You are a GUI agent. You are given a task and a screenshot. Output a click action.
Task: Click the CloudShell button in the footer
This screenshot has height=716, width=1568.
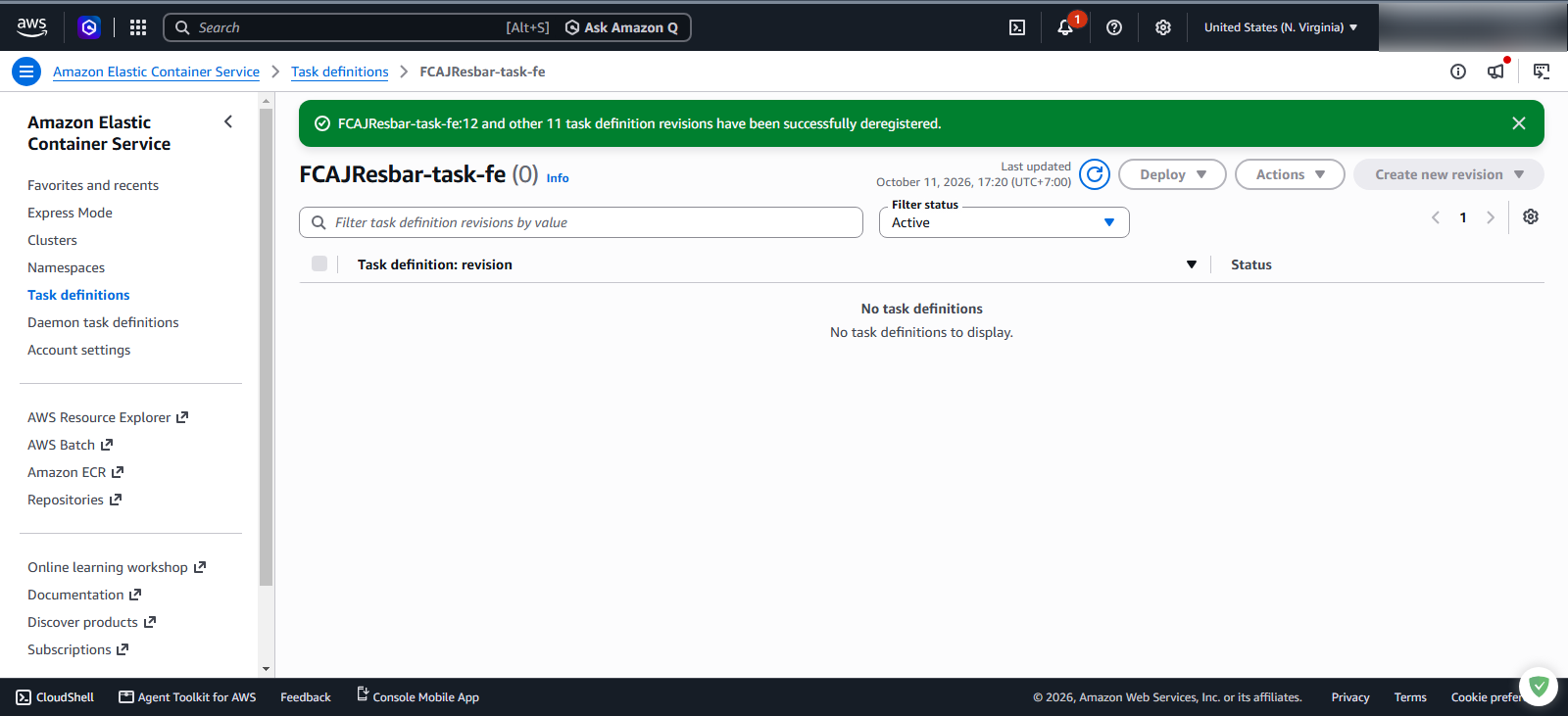[x=55, y=697]
